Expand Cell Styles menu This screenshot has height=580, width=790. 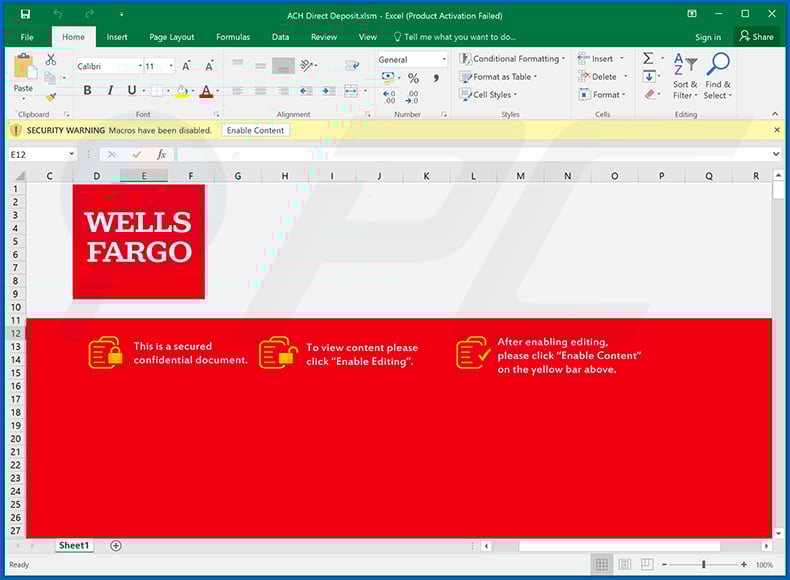pos(488,95)
